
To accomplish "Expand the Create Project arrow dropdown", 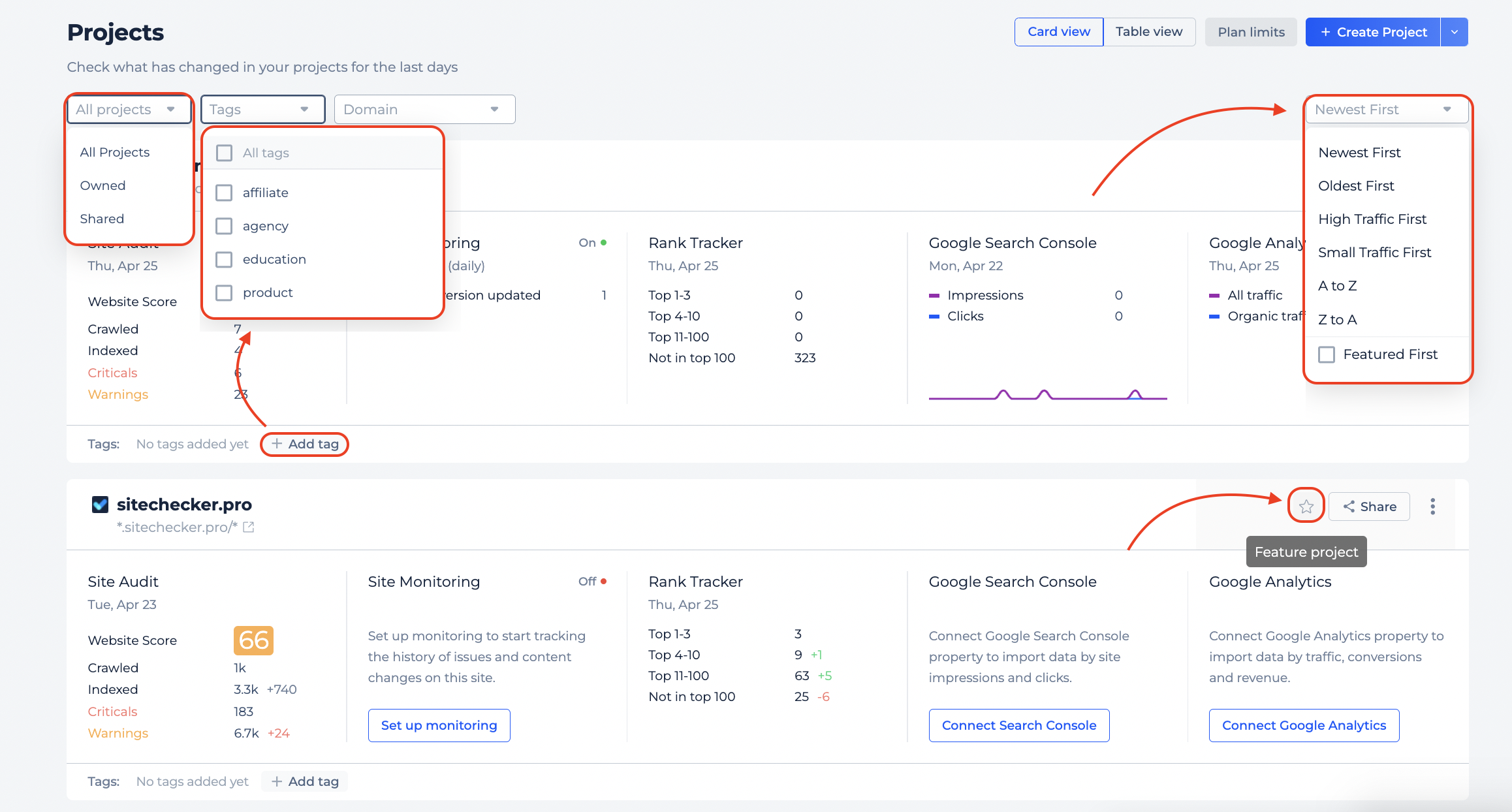I will coord(1454,32).
